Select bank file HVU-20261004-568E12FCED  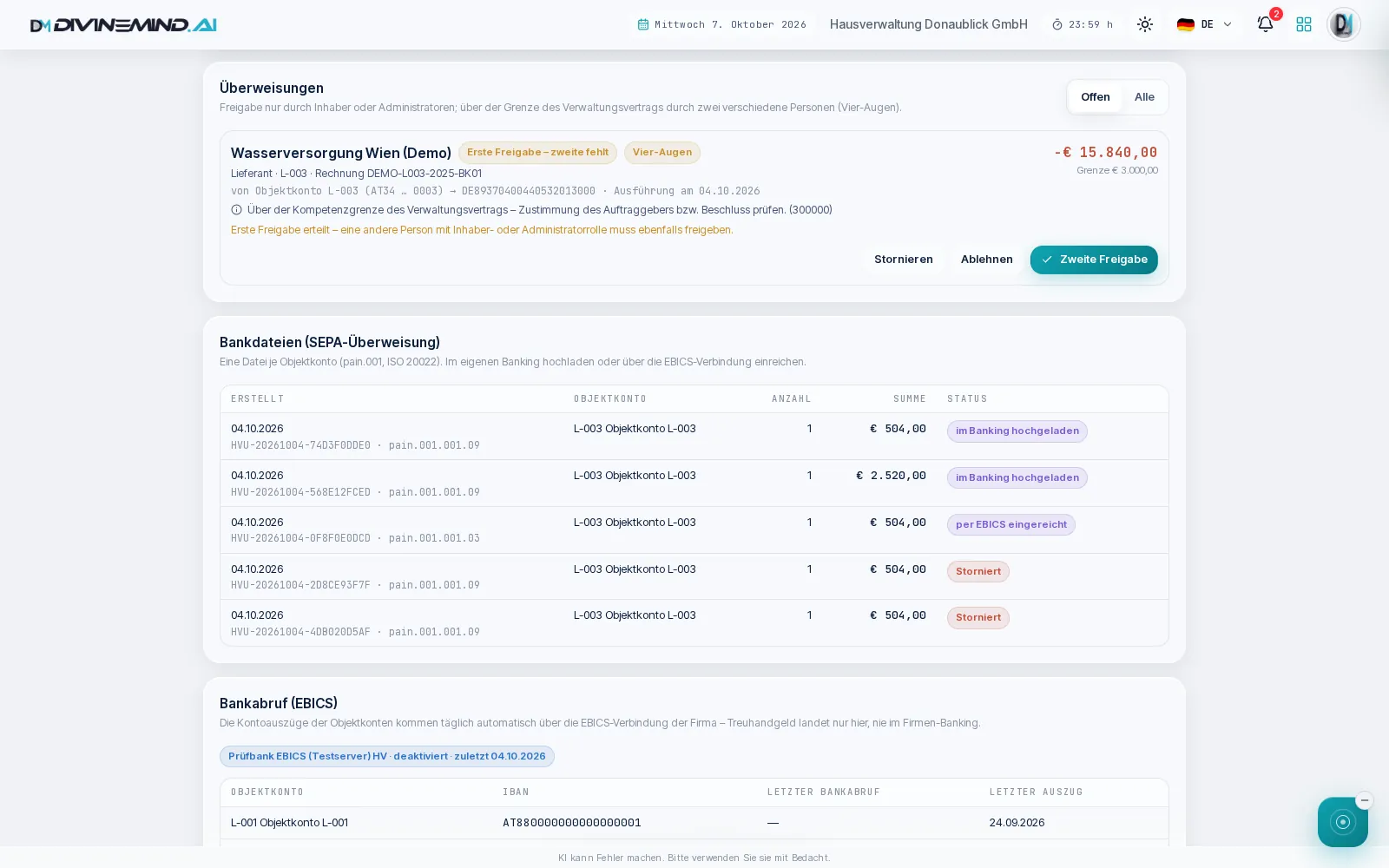[694, 483]
